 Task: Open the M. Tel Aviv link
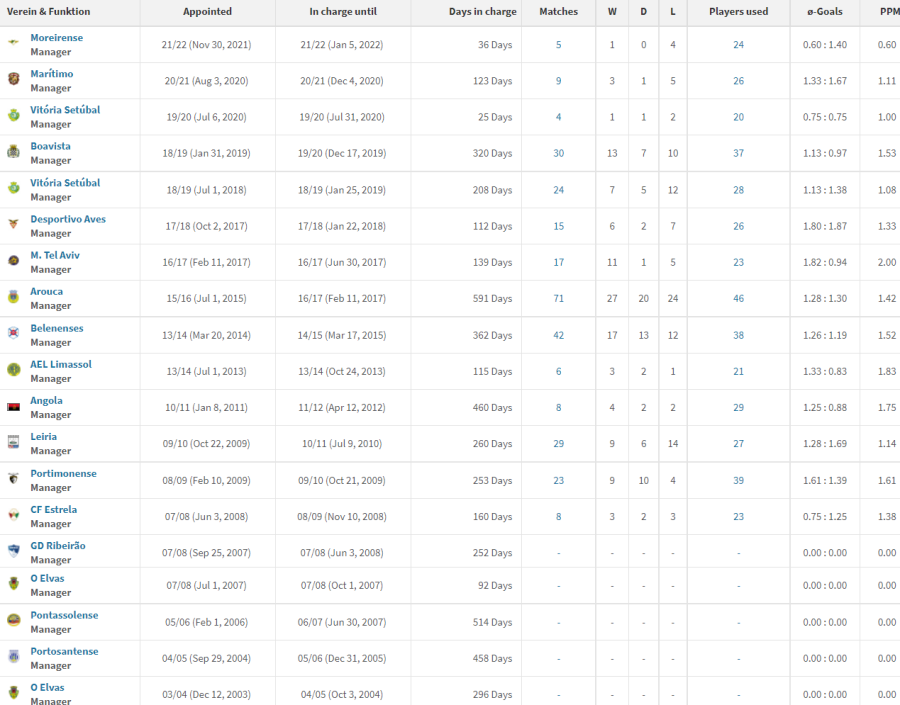pyautogui.click(x=55, y=255)
